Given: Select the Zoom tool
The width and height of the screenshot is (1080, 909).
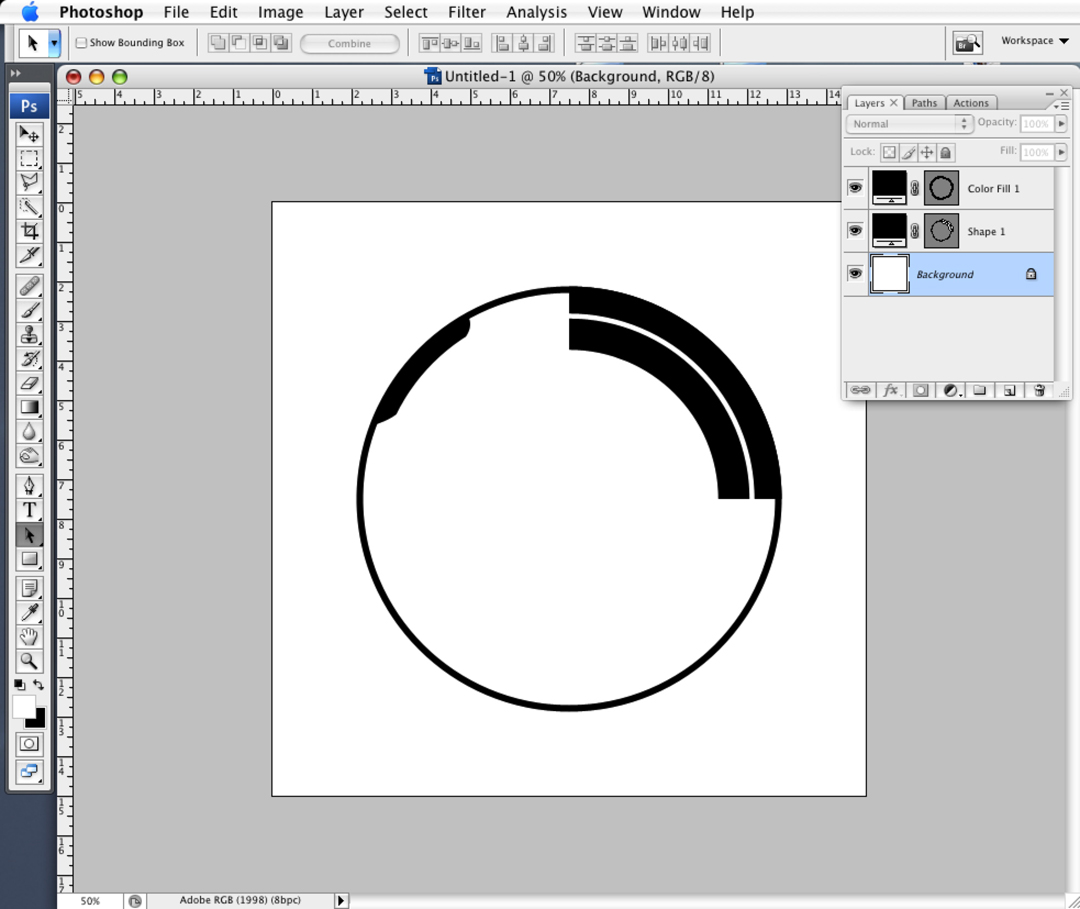Looking at the screenshot, I should point(28,661).
